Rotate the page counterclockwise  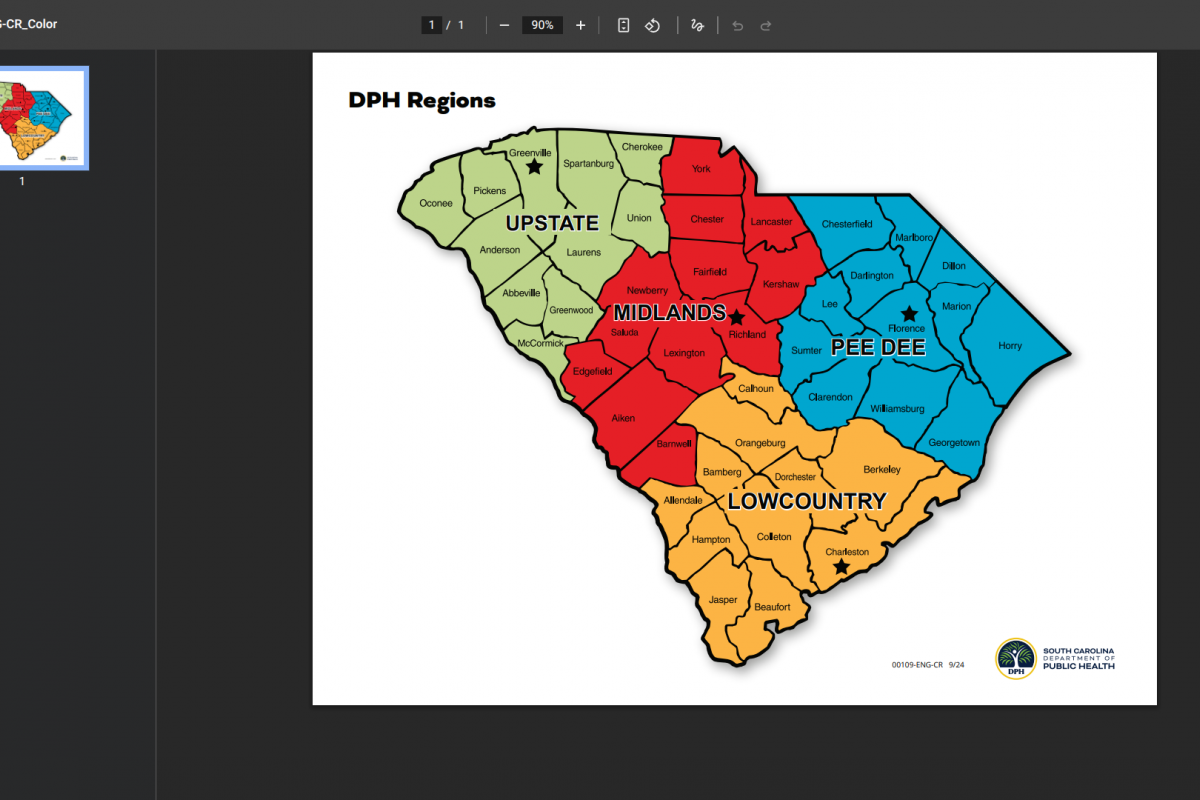[x=652, y=25]
